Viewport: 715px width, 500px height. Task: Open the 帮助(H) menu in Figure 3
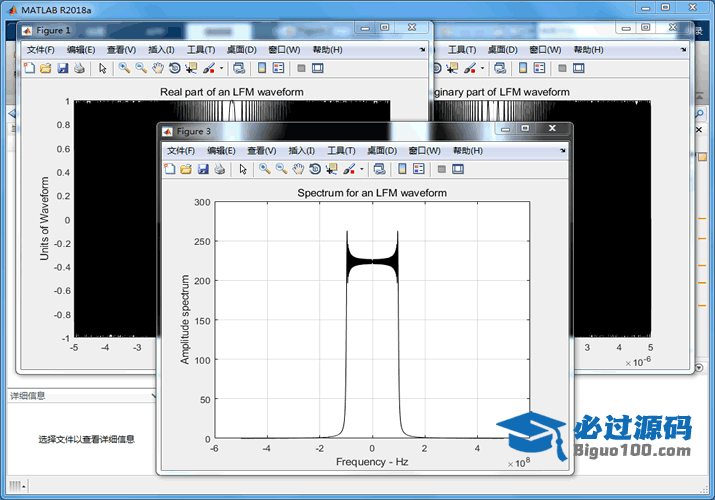(x=467, y=150)
